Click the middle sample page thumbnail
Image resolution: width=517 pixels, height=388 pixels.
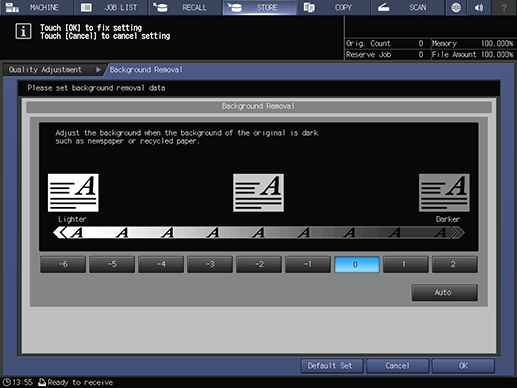coord(258,193)
